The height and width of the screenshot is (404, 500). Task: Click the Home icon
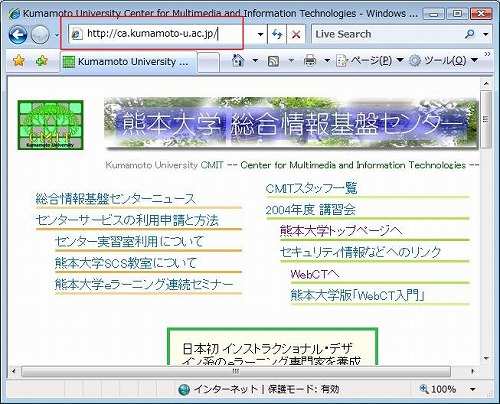pos(238,61)
